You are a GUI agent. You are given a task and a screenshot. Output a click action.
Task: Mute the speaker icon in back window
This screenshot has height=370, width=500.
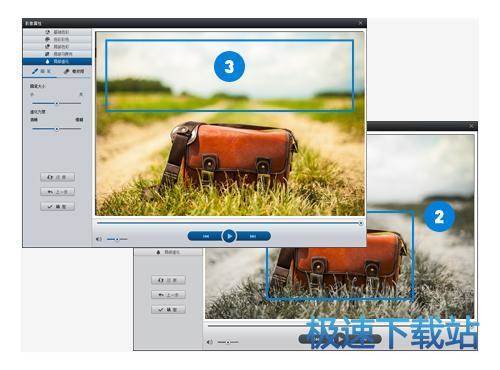point(209,342)
